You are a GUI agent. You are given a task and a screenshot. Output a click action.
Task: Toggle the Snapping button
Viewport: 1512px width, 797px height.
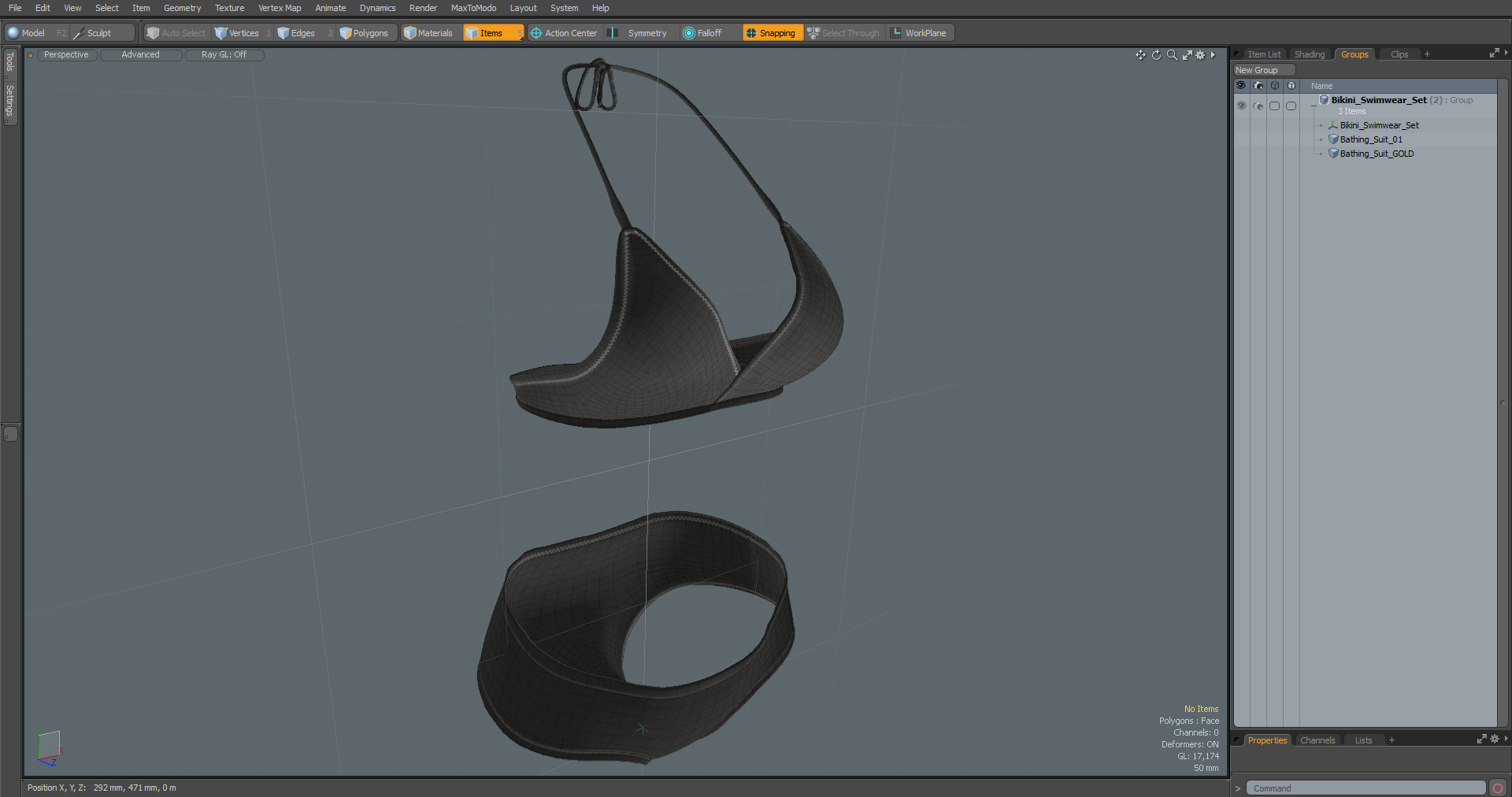pos(772,33)
